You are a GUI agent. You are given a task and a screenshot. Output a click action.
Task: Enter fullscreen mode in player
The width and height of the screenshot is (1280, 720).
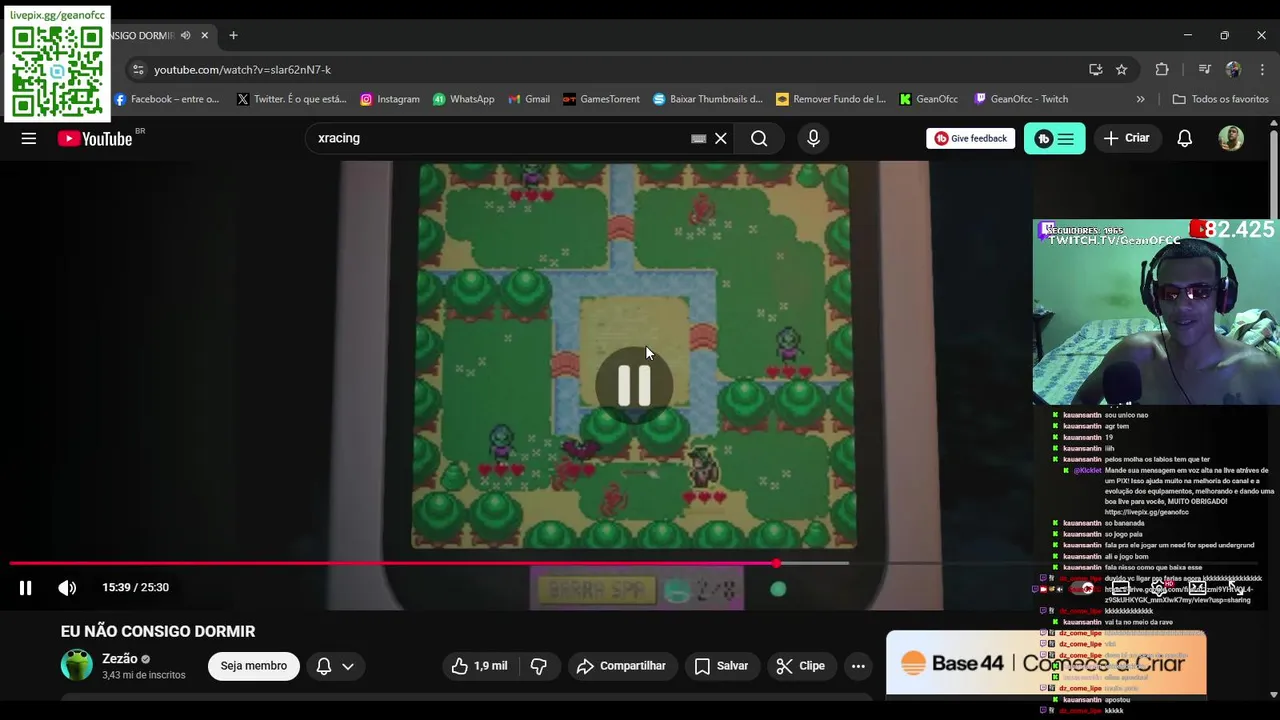click(1235, 588)
